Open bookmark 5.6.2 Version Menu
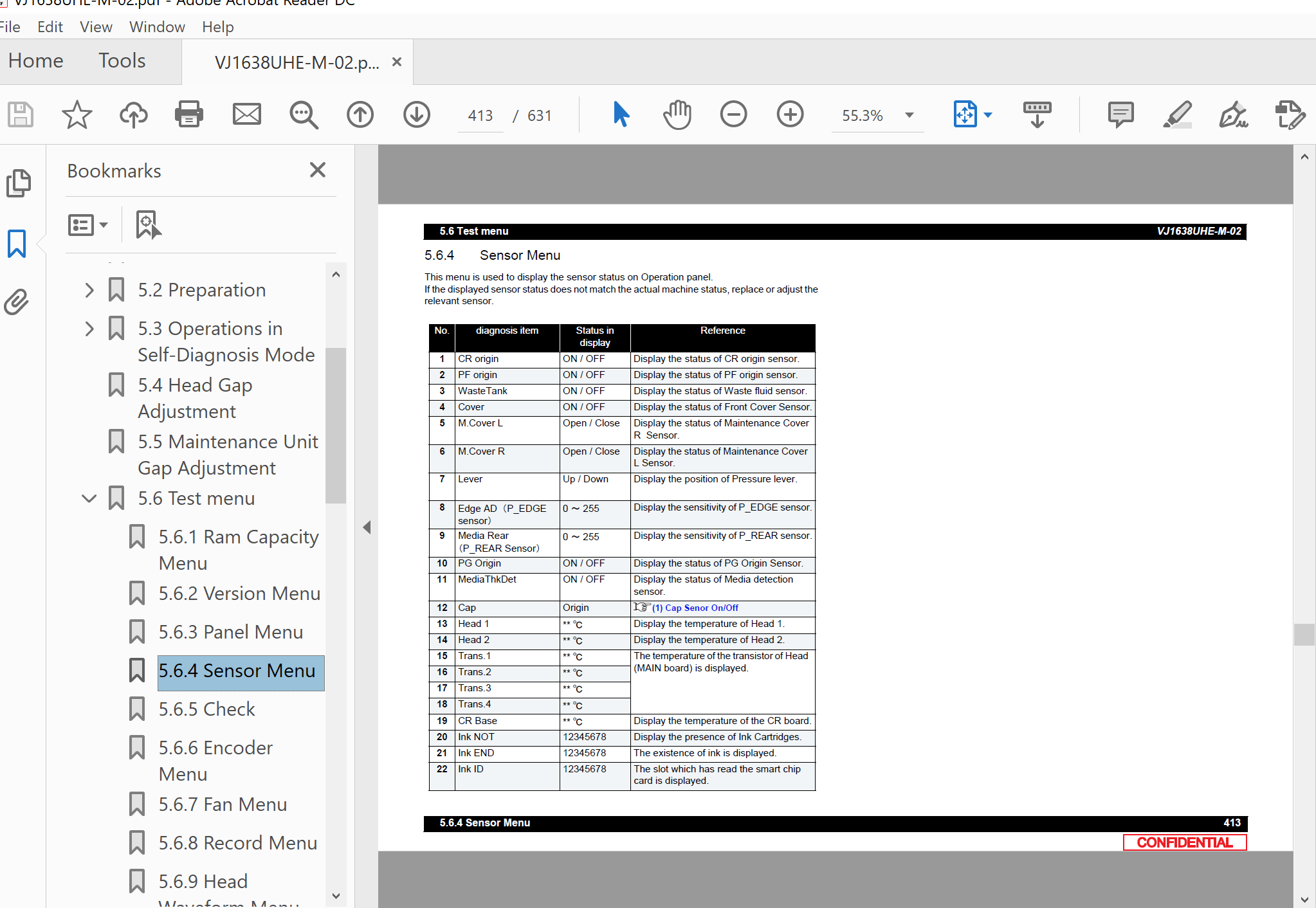This screenshot has width=1316, height=908. 239,594
